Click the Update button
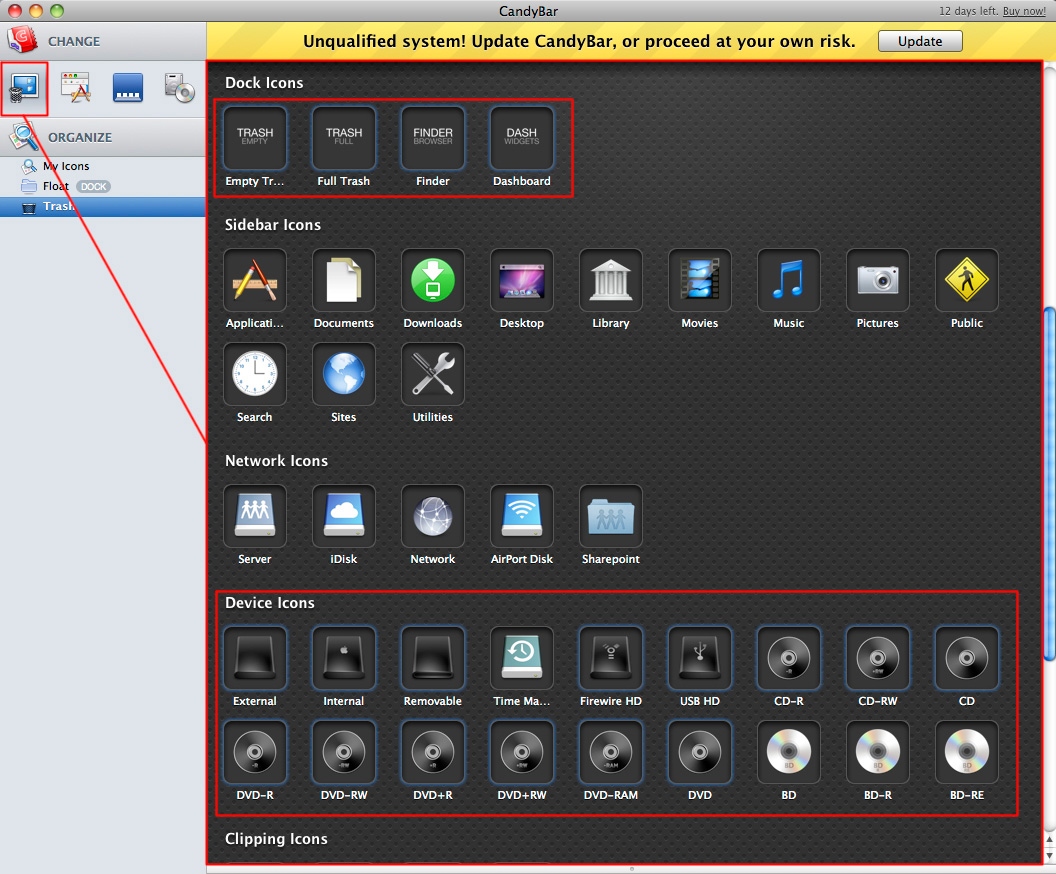 (x=920, y=41)
